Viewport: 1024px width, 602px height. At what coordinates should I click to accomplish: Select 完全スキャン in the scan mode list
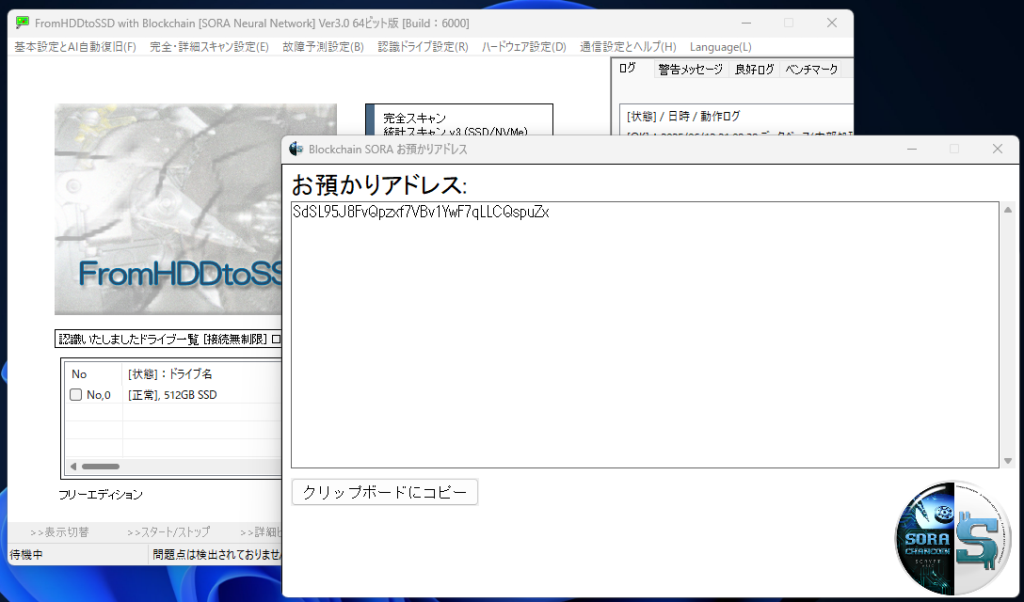pyautogui.click(x=414, y=118)
